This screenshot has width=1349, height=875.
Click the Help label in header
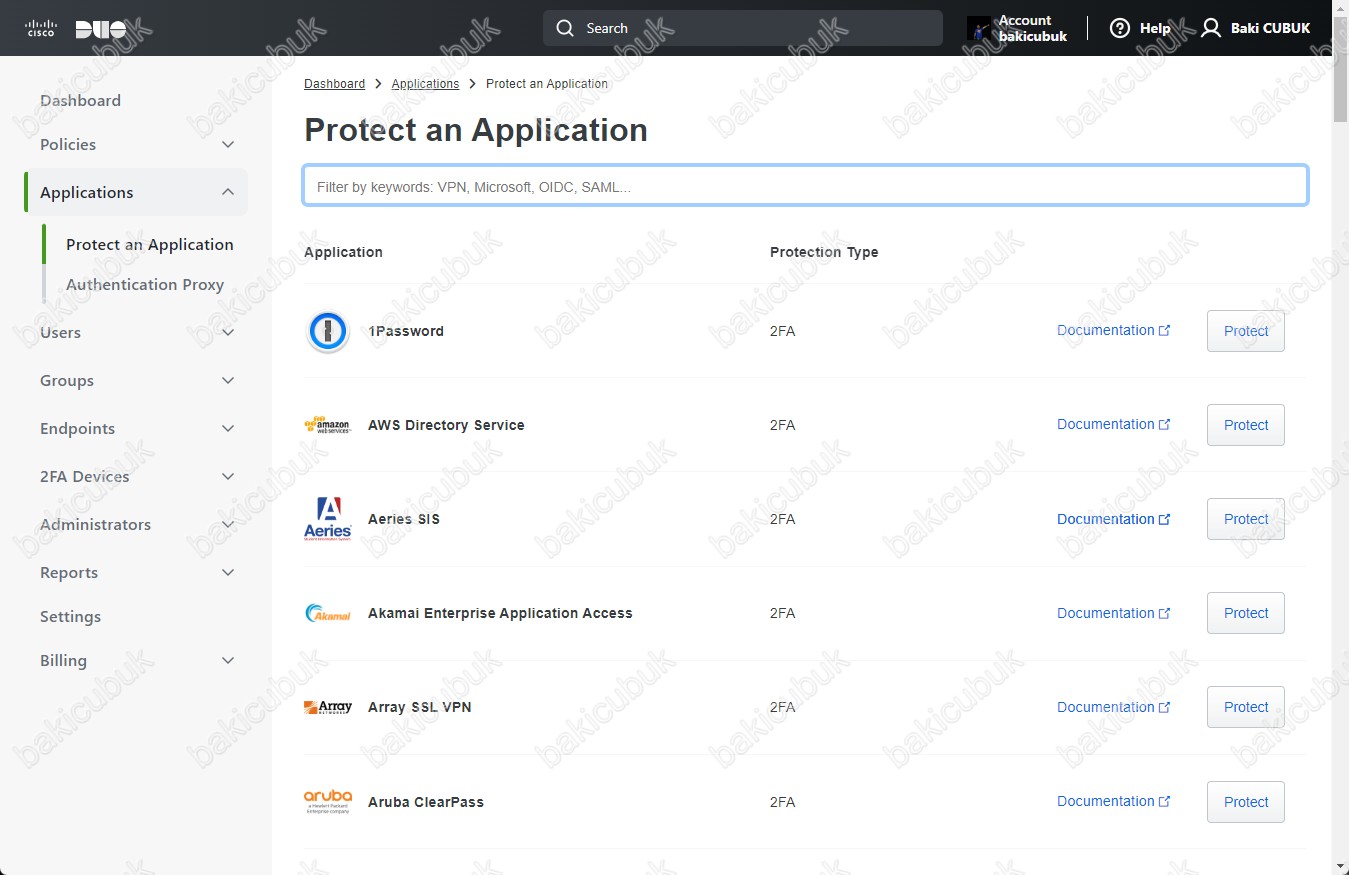1155,28
